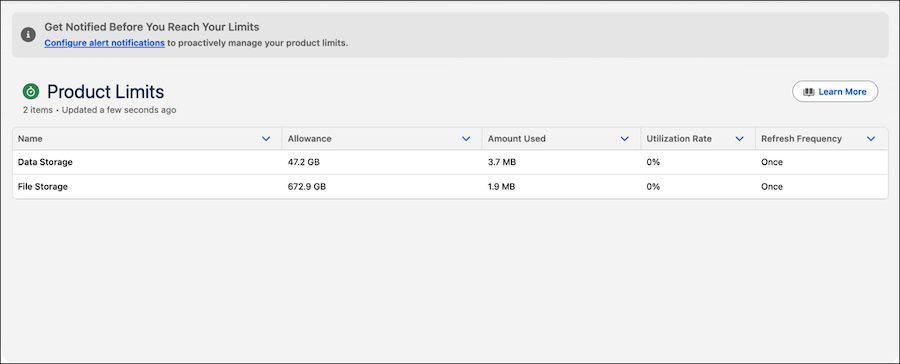Image resolution: width=900 pixels, height=364 pixels.
Task: Open the Allowance column dropdown chevron
Action: [x=466, y=138]
